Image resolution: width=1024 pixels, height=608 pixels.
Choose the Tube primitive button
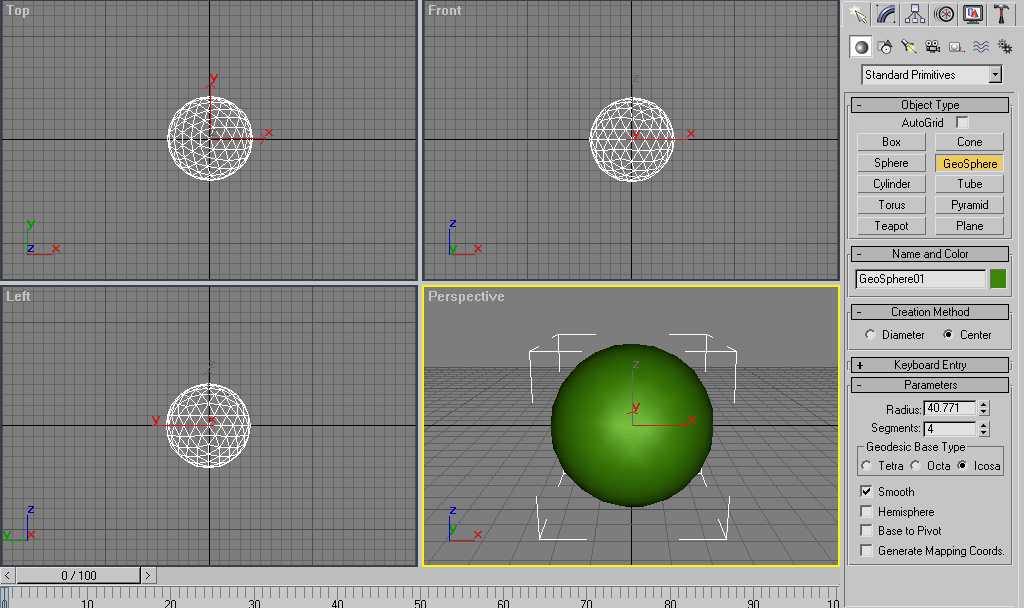click(x=969, y=184)
